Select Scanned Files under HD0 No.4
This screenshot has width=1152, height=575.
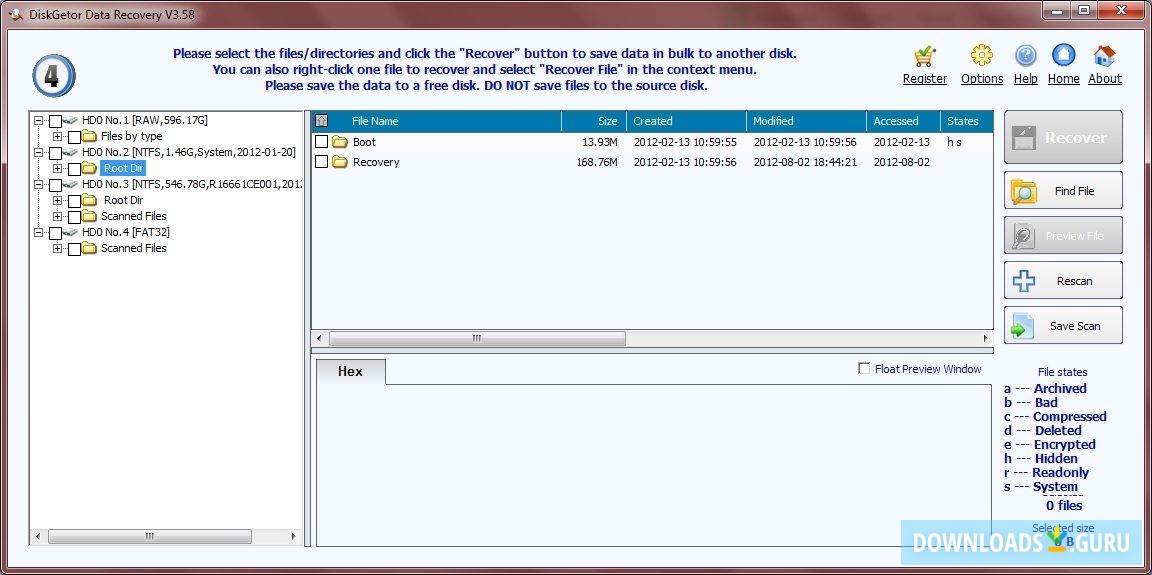[x=134, y=248]
